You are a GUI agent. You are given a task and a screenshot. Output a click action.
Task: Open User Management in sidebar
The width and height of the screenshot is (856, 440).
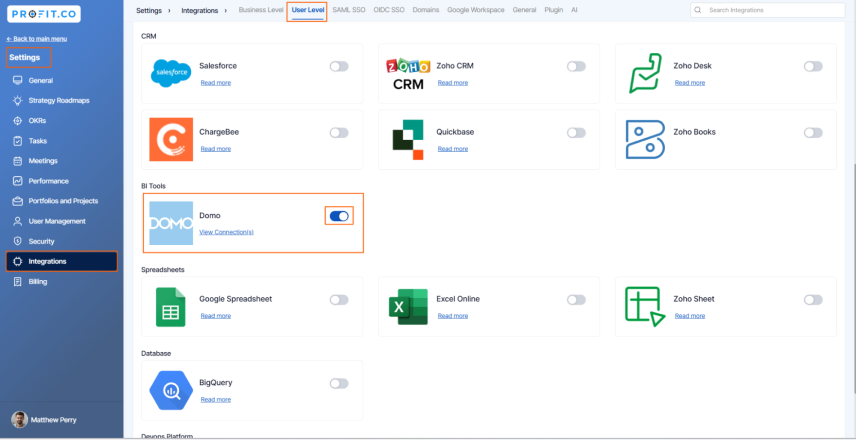57,221
